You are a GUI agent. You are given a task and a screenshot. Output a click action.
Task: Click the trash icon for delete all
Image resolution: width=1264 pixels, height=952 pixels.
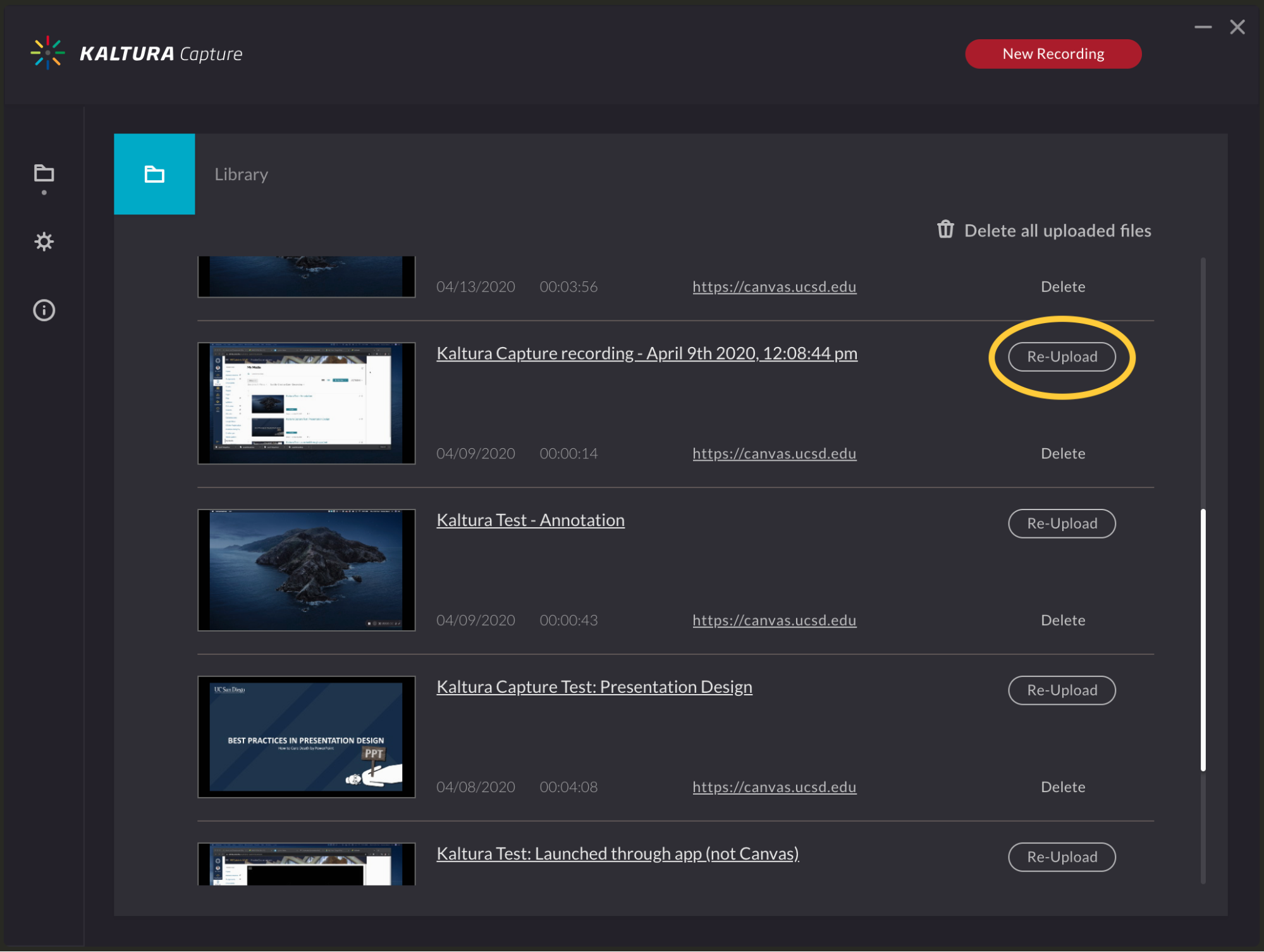point(944,230)
